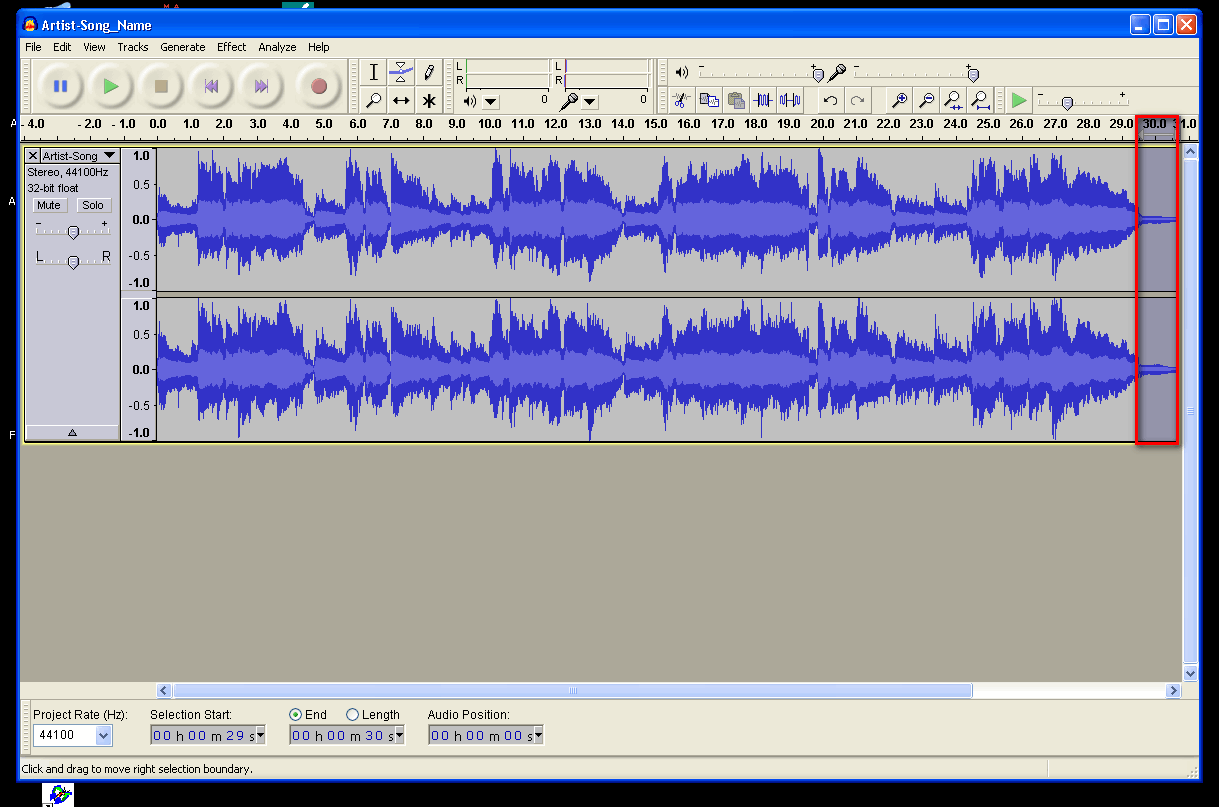The image size is (1219, 807).
Task: Mute the Artist-Song track
Action: coord(49,205)
